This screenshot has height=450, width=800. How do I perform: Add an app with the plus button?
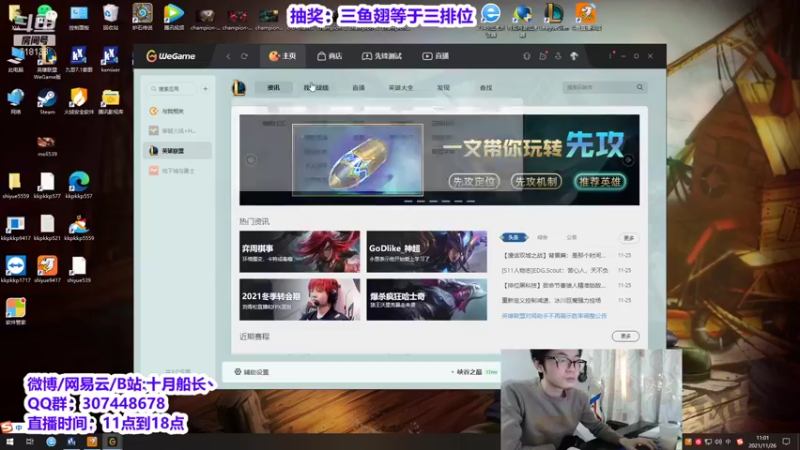(x=205, y=89)
